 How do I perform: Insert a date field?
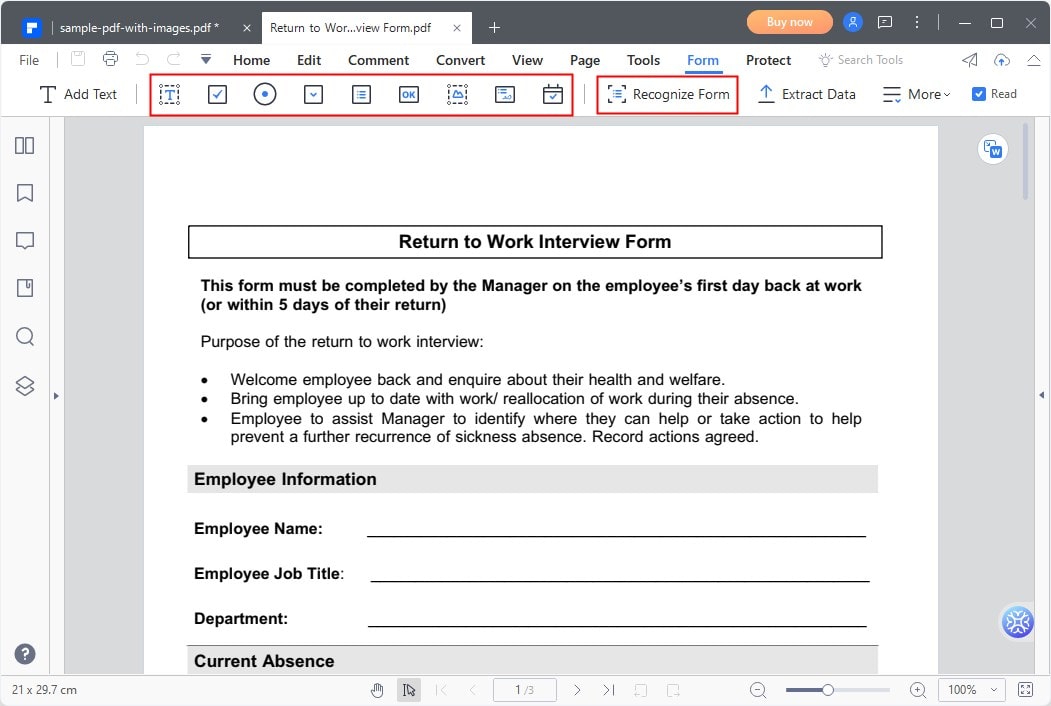coord(553,94)
